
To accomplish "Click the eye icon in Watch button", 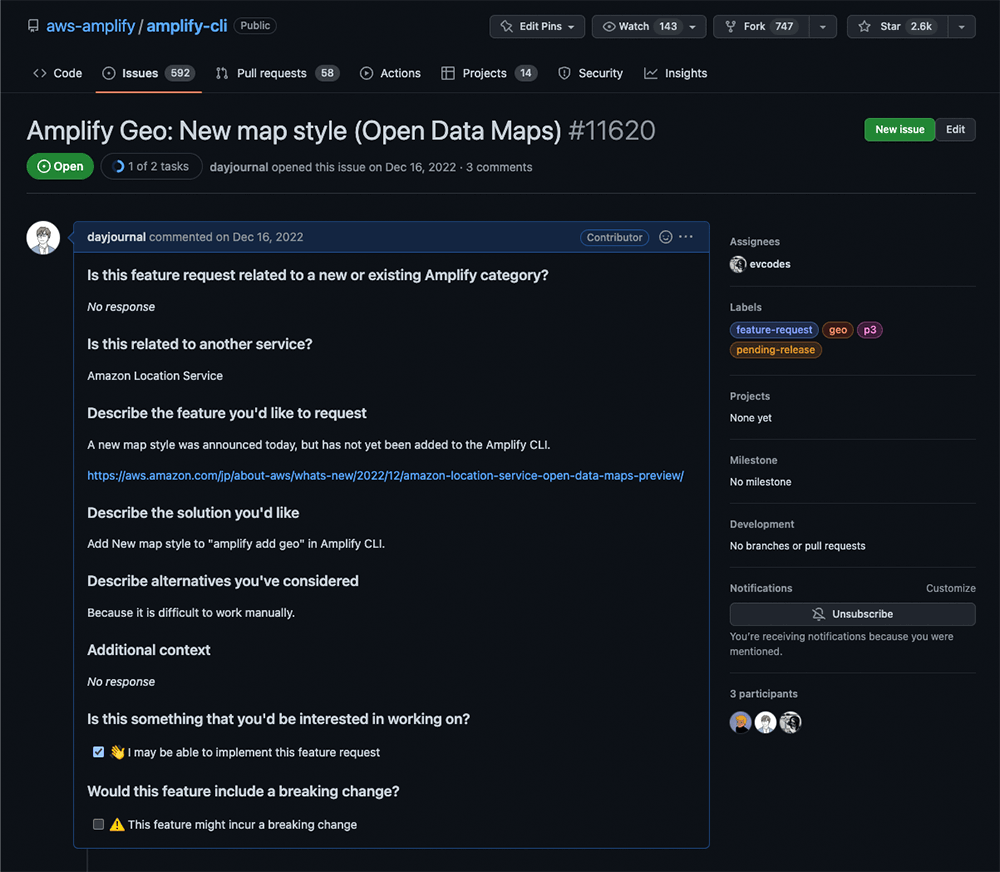I will [608, 26].
